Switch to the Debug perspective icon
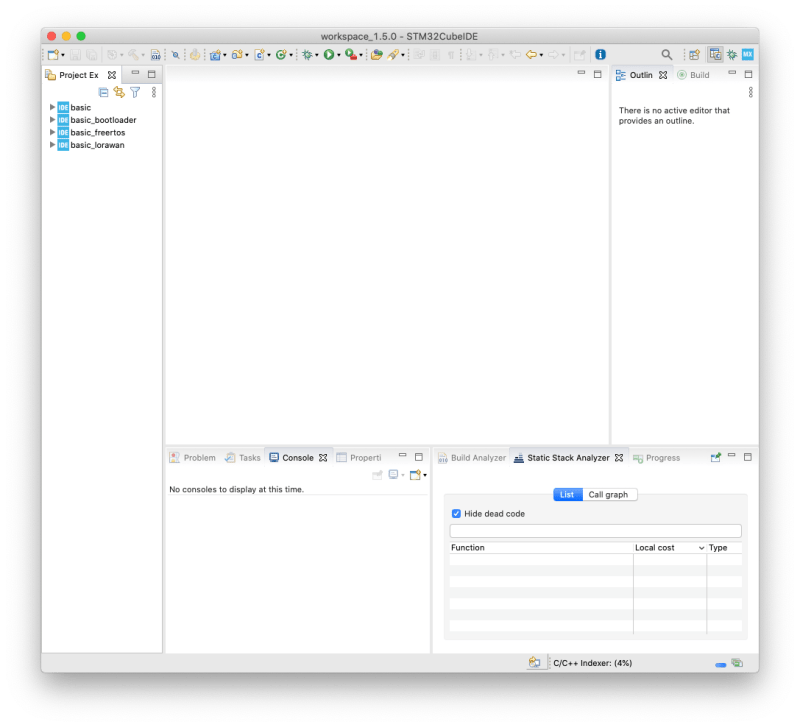This screenshot has width=800, height=727. [732, 55]
